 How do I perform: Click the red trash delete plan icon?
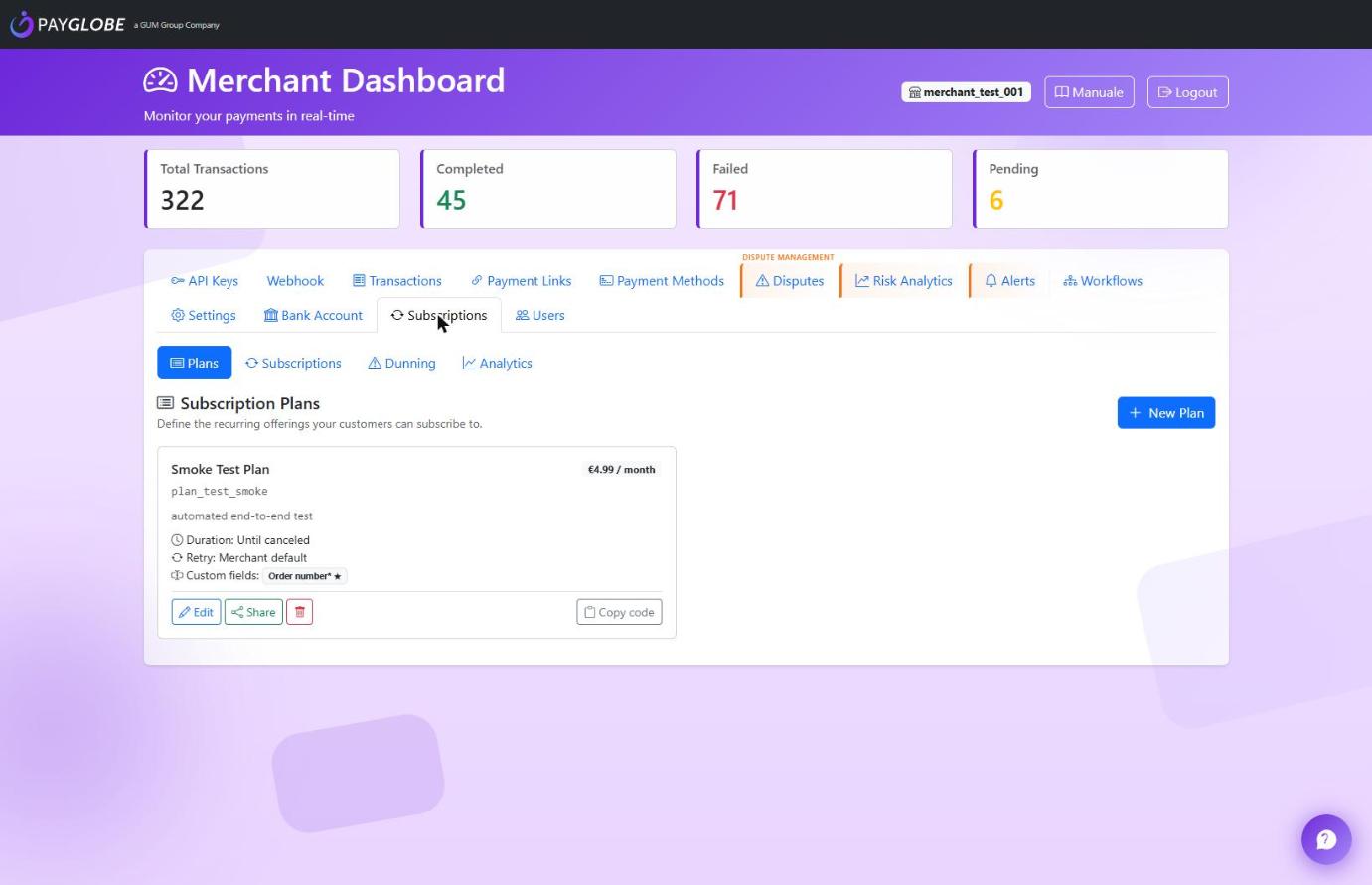pyautogui.click(x=299, y=612)
